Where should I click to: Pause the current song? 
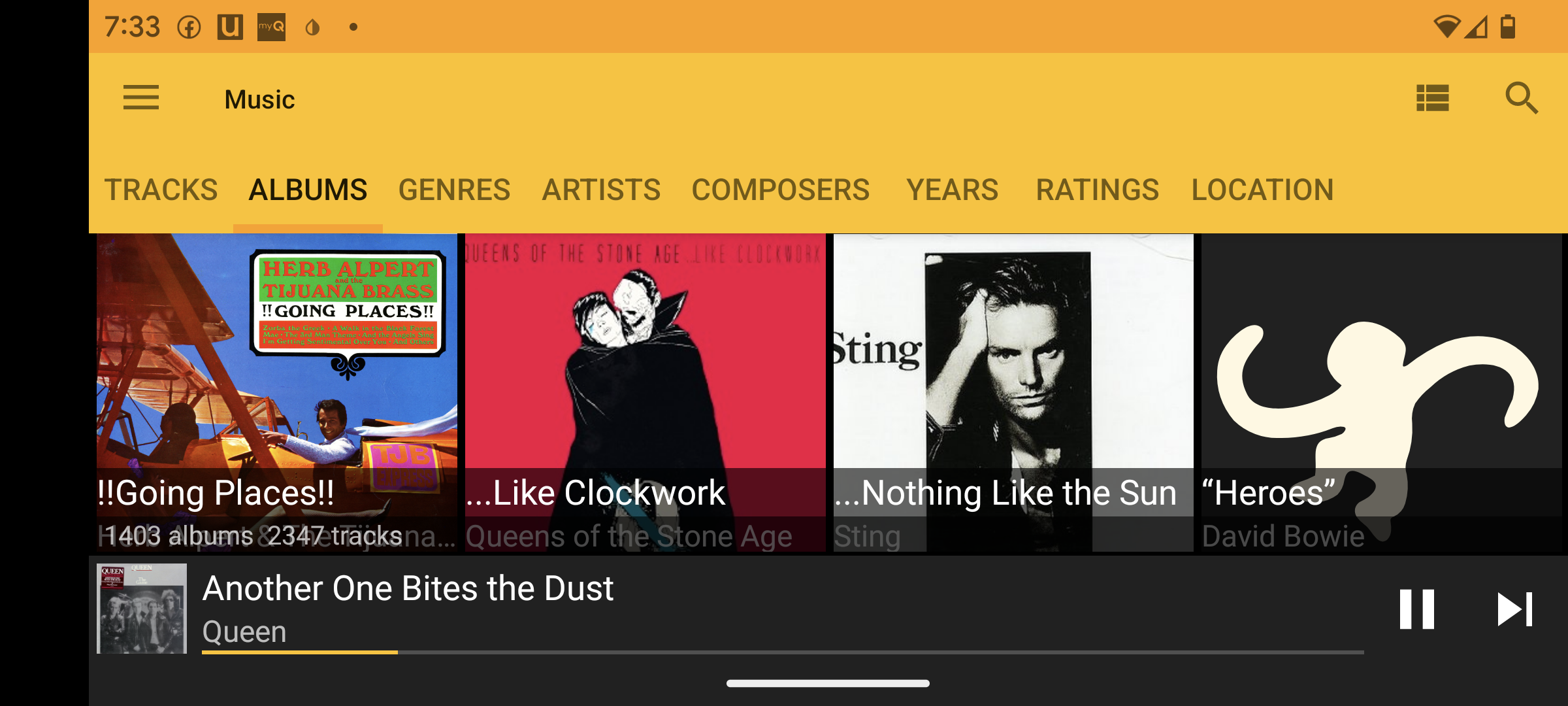(x=1416, y=609)
